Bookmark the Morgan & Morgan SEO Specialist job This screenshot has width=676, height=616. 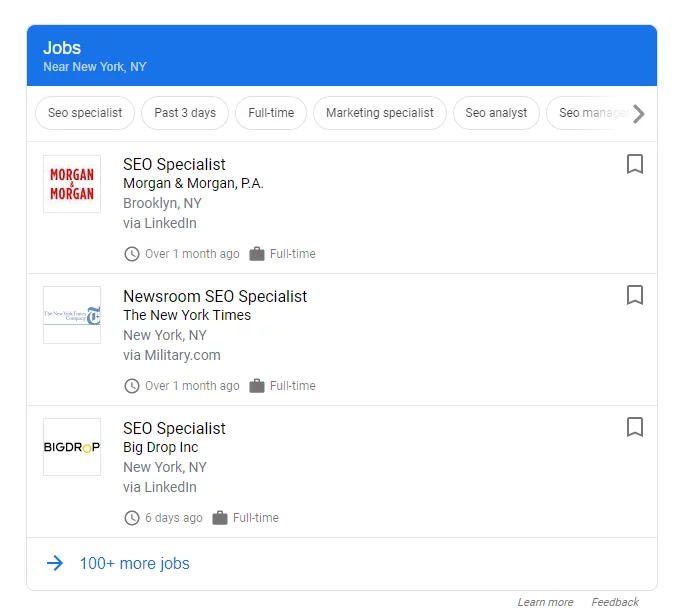click(x=634, y=164)
